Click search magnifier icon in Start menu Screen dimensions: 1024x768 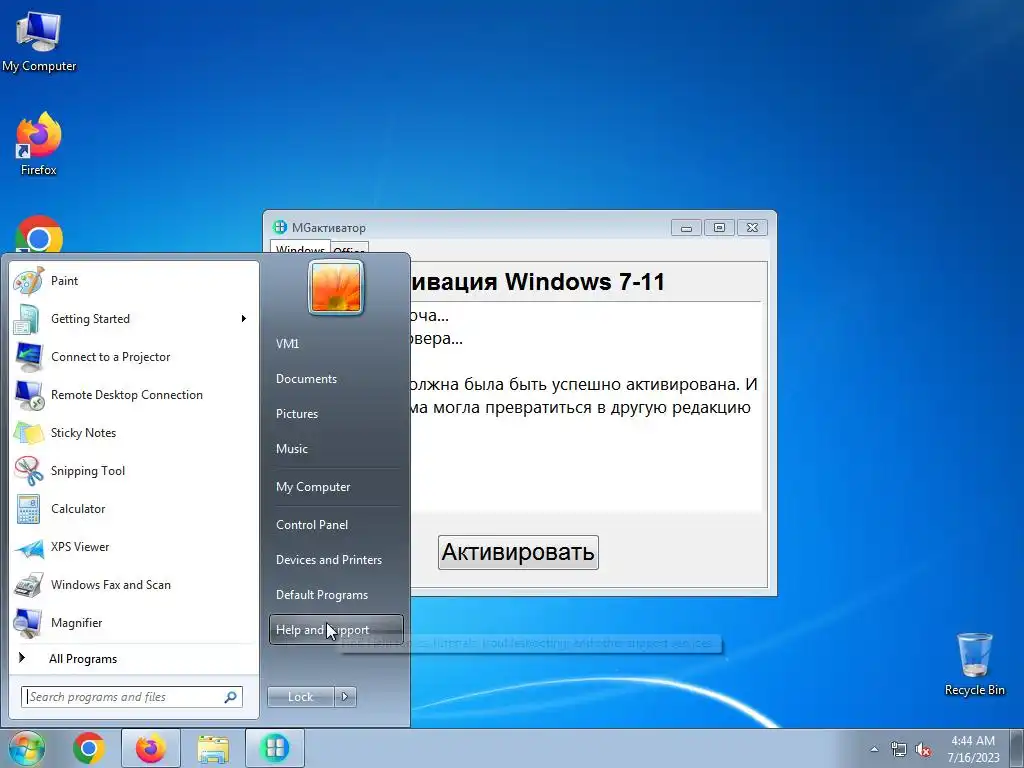[231, 697]
